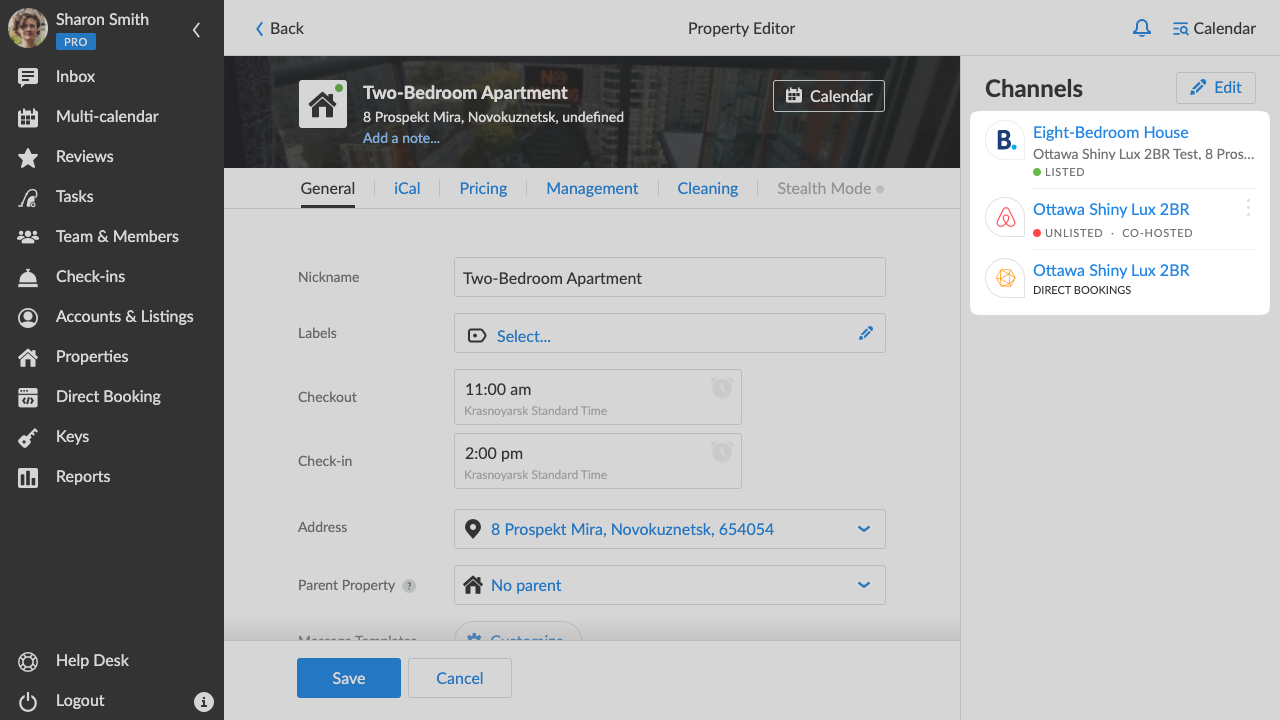
Task: Click the Accounts & Listings user icon
Action: pyautogui.click(x=28, y=317)
